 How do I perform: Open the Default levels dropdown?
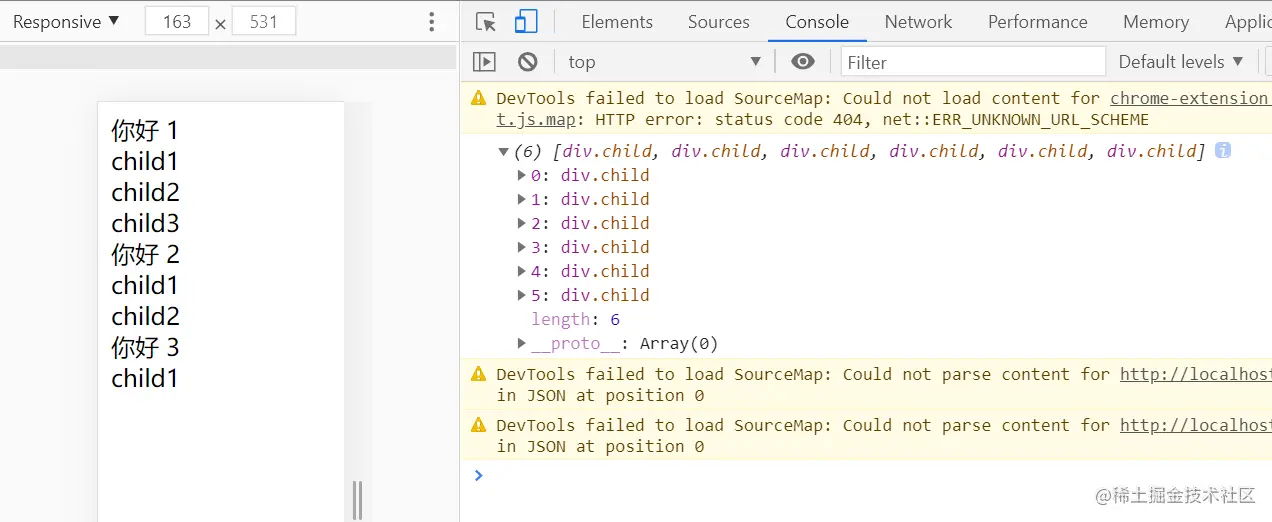click(x=1181, y=62)
